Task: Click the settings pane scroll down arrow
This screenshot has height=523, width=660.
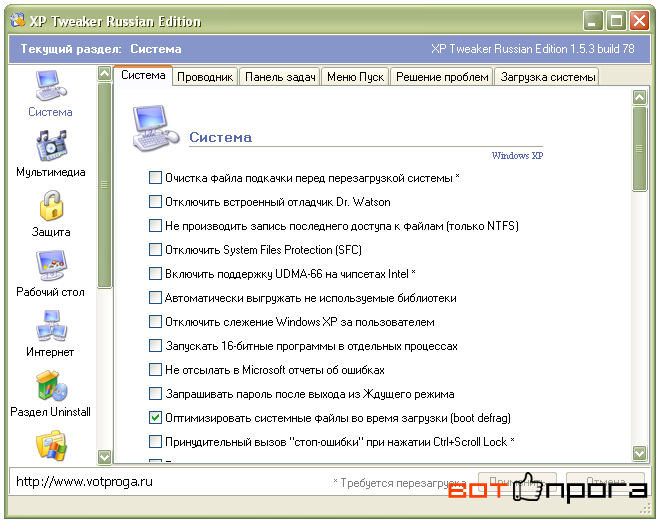Action: (x=639, y=453)
